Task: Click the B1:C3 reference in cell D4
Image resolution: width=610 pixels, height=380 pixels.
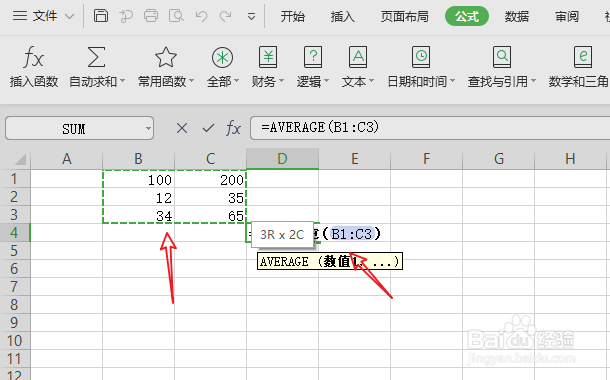Action: pyautogui.click(x=351, y=234)
